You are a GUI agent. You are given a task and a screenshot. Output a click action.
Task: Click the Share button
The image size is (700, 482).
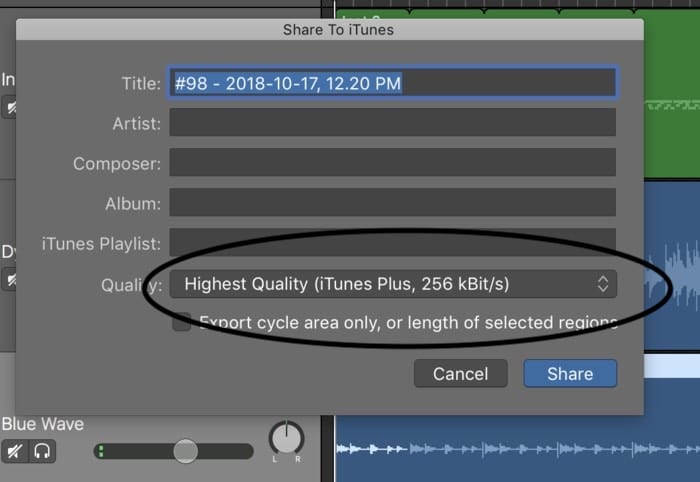pyautogui.click(x=570, y=374)
